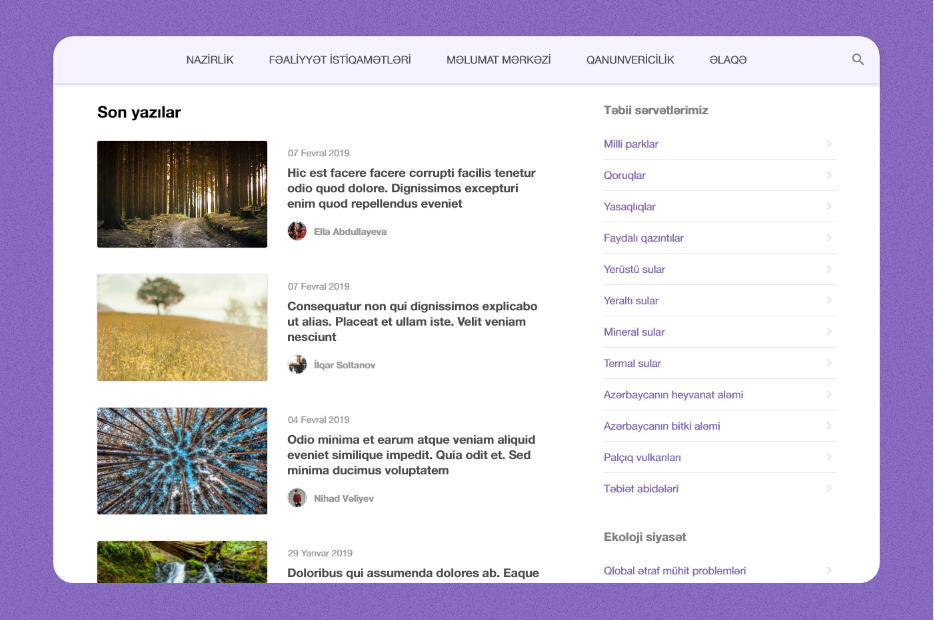Click the 04 Fevral 2019 date

(318, 420)
